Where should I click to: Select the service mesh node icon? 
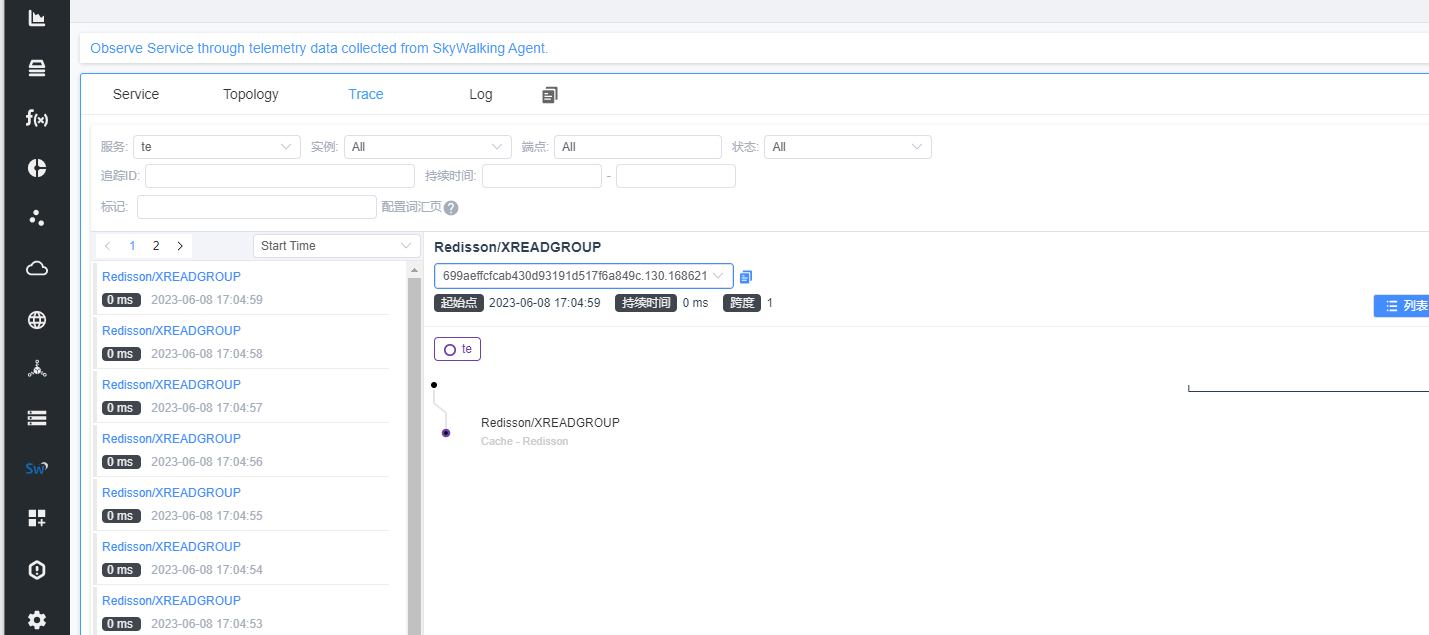[36, 368]
